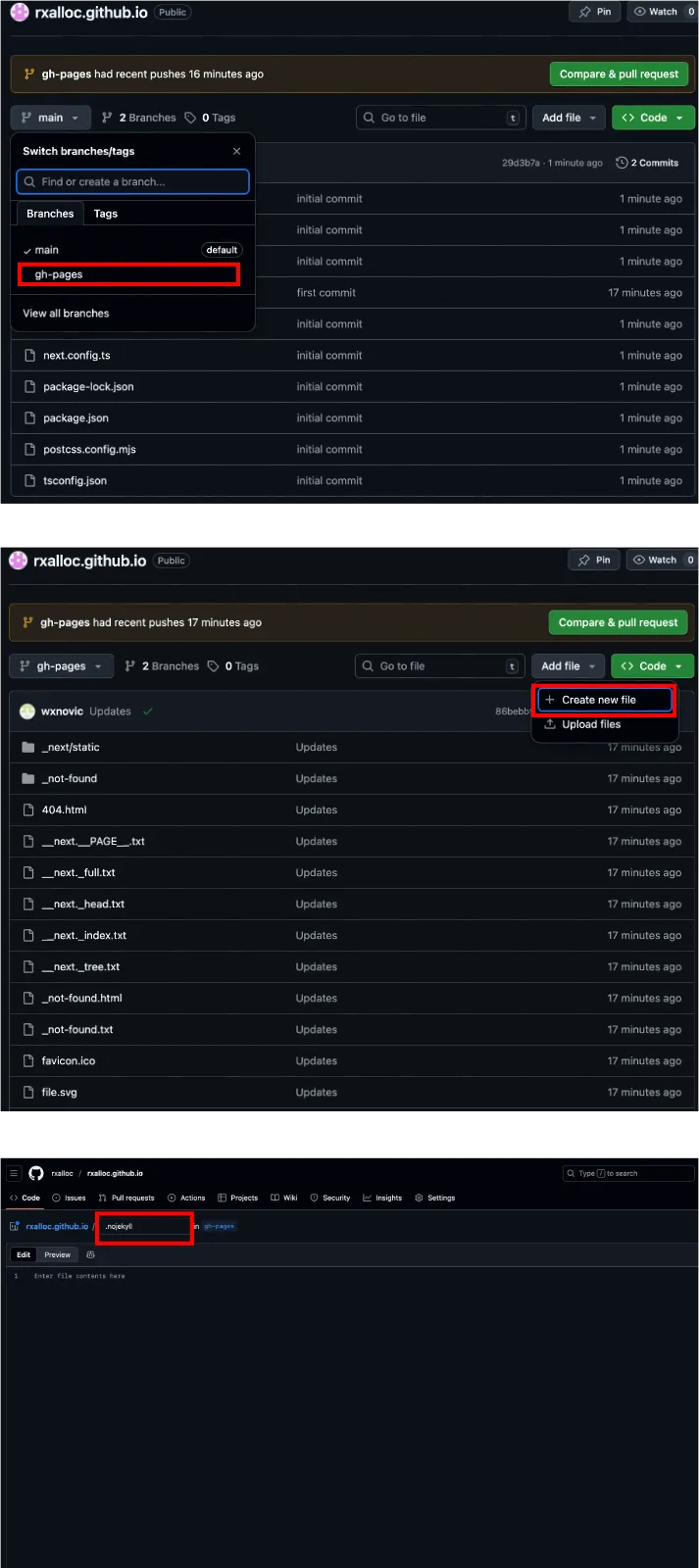Focus the .nojekyll file name input
Image resolution: width=699 pixels, height=1568 pixels.
(144, 1226)
